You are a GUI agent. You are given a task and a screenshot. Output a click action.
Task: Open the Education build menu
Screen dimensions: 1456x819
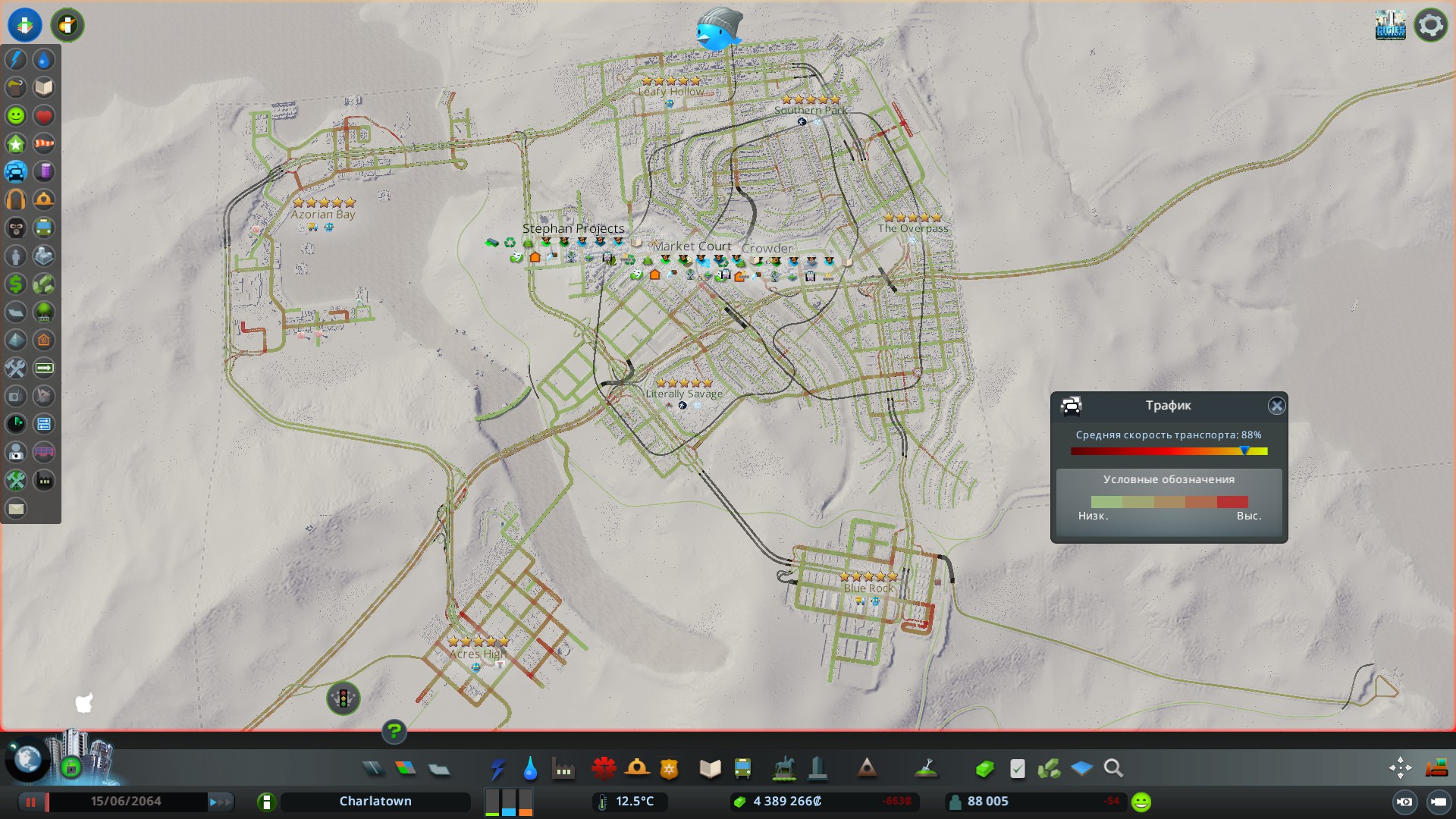pyautogui.click(x=710, y=769)
